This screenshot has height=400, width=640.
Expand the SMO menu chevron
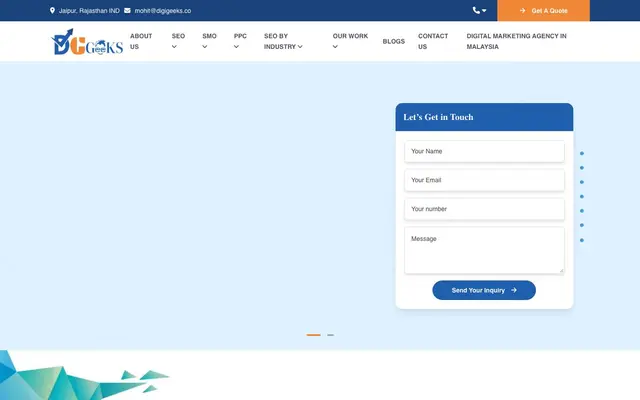[x=205, y=47]
